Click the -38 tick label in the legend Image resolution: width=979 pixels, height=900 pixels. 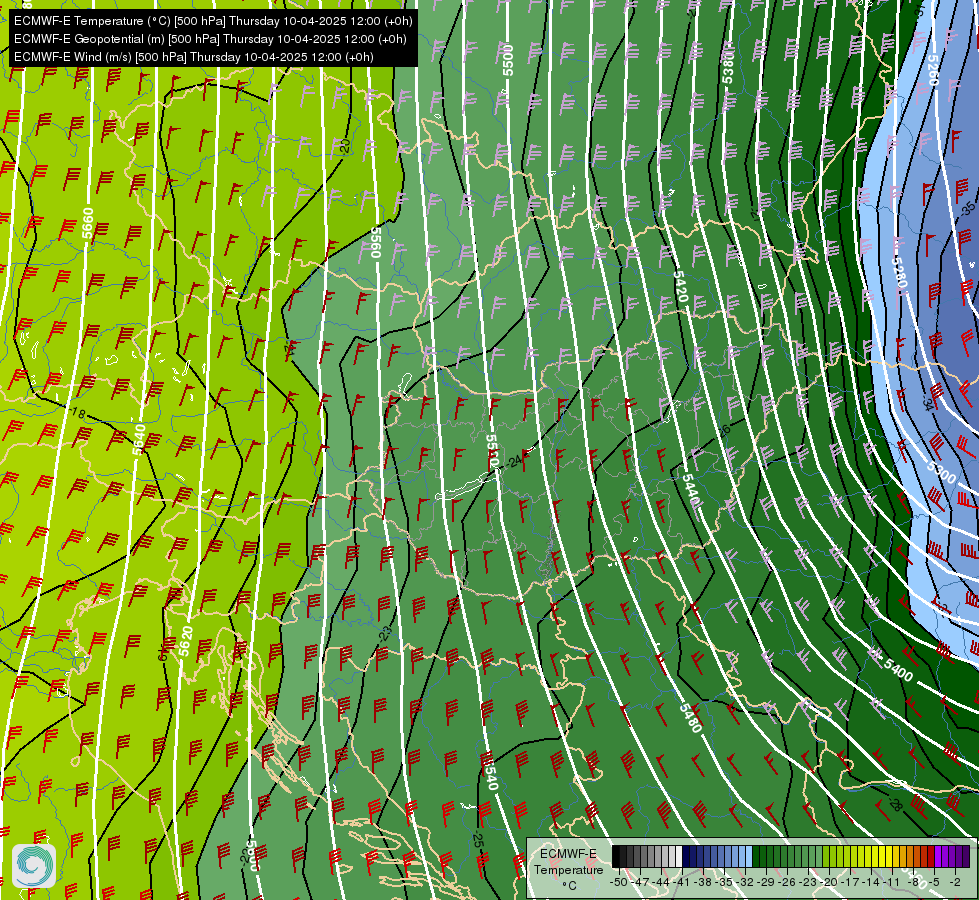[703, 881]
